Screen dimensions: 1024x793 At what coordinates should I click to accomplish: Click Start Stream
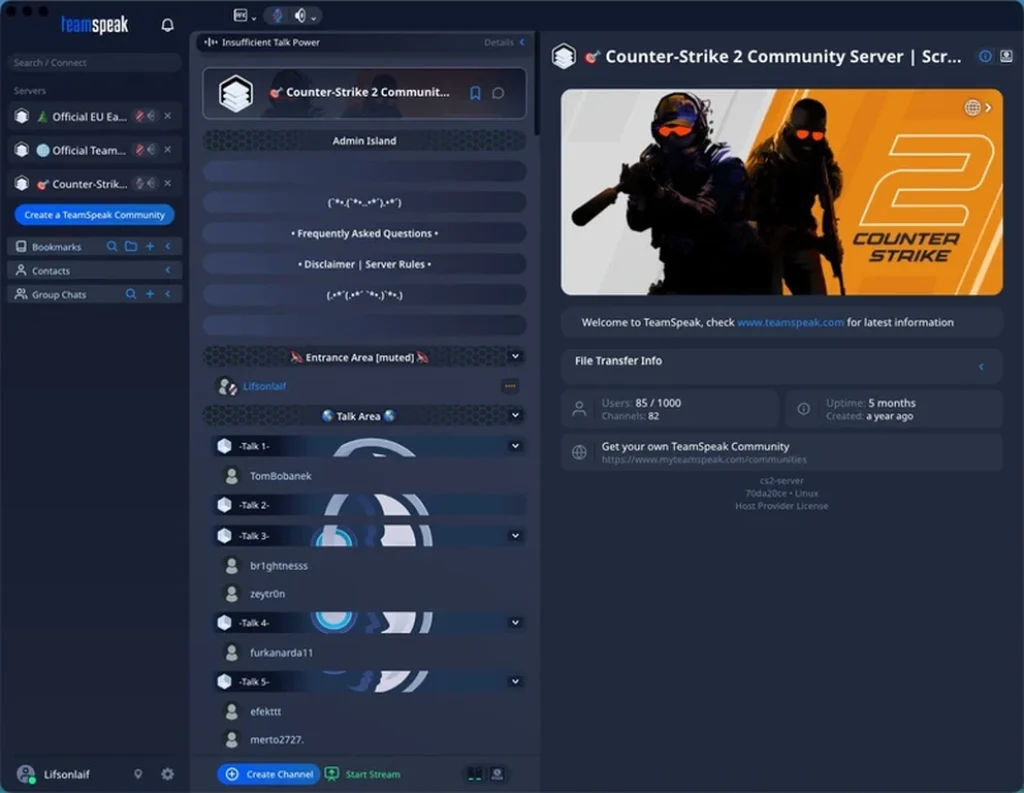[x=362, y=774]
